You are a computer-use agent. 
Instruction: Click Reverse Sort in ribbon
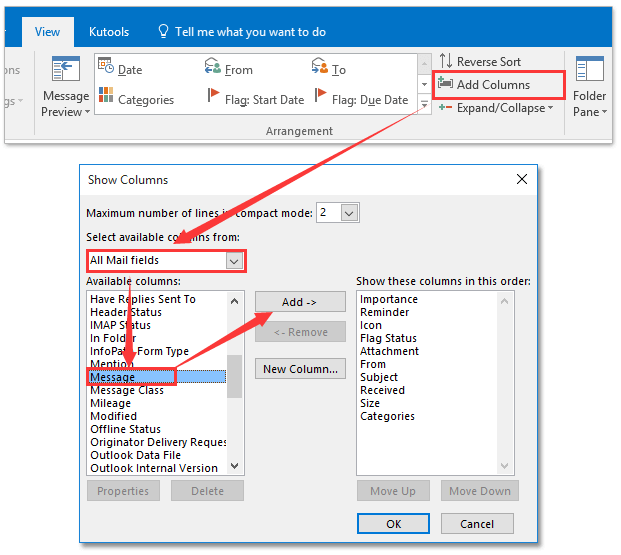click(480, 62)
